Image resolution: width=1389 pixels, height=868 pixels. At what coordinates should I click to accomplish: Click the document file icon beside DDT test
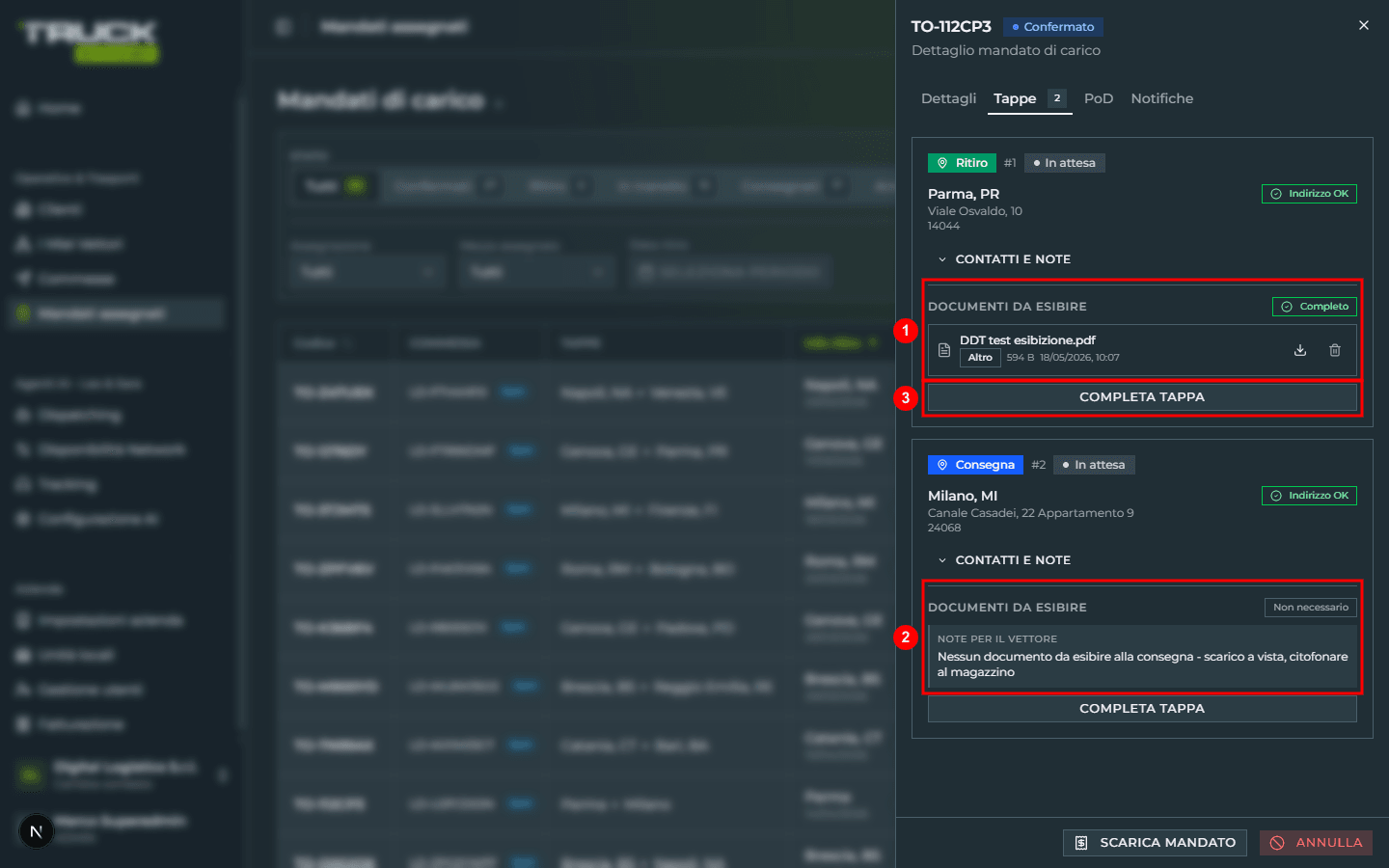pyautogui.click(x=944, y=350)
